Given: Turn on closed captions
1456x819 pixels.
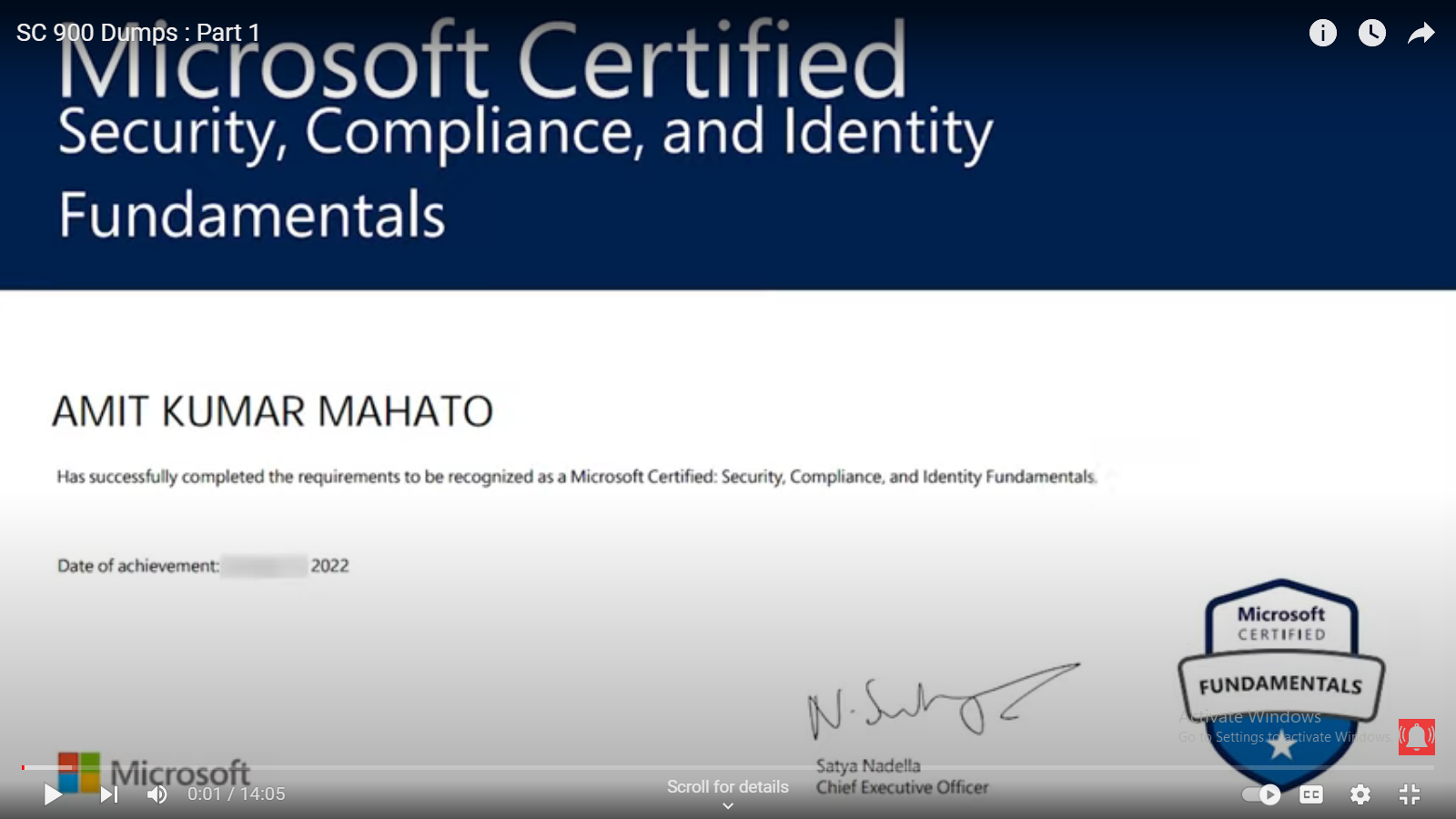Looking at the screenshot, I should click(x=1311, y=794).
